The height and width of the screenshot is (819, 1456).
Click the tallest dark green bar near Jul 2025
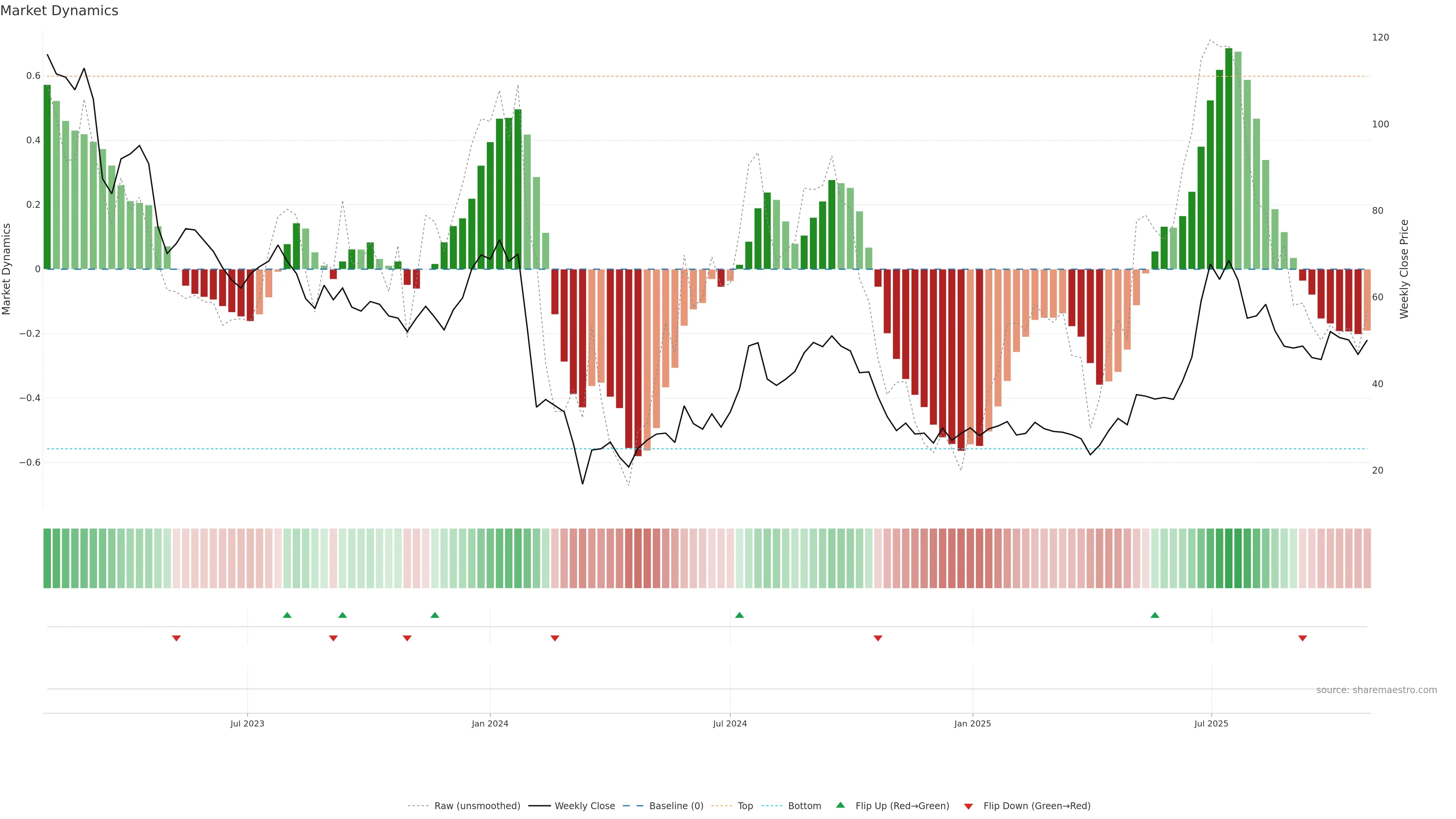[1229, 158]
